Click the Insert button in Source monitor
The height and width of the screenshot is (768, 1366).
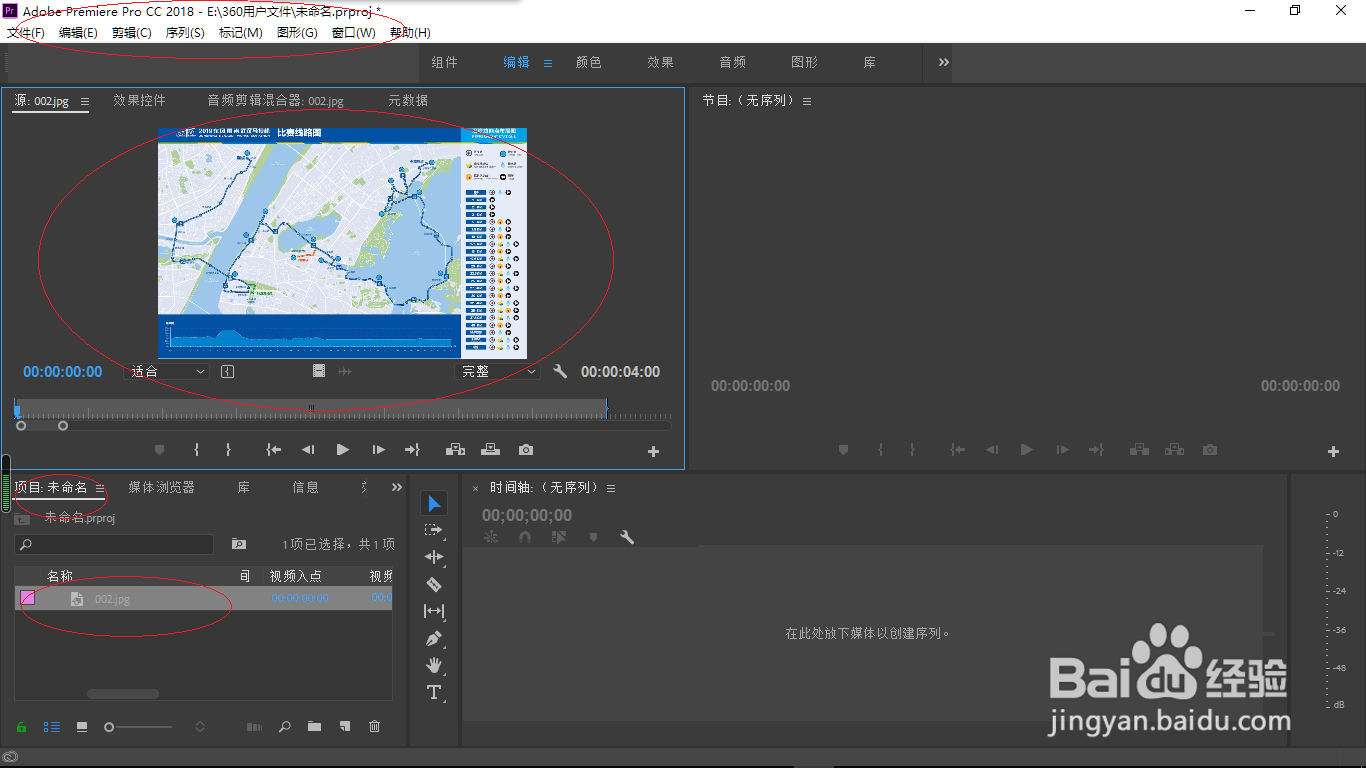click(456, 450)
